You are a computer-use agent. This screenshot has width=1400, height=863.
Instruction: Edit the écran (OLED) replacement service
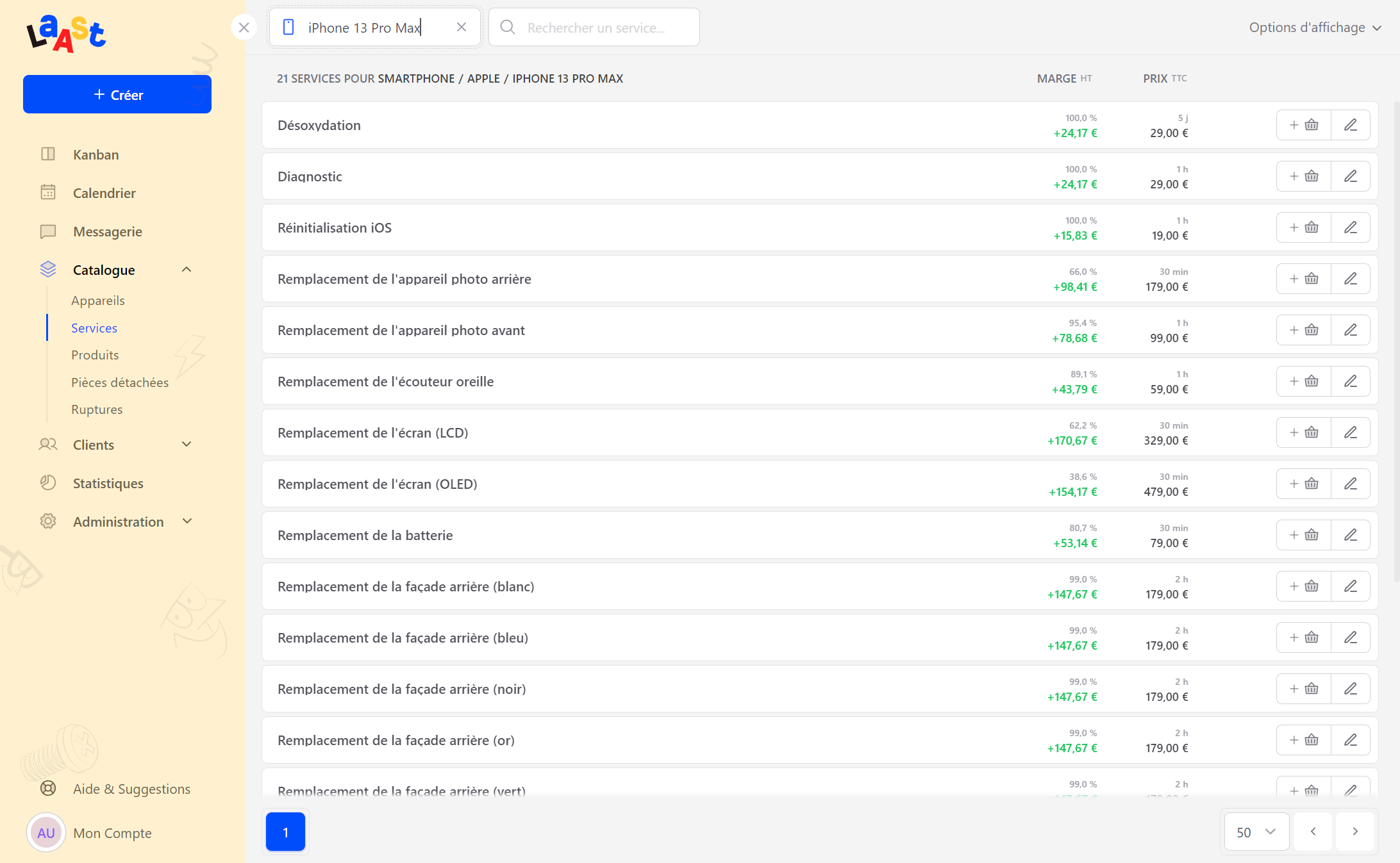(1351, 484)
